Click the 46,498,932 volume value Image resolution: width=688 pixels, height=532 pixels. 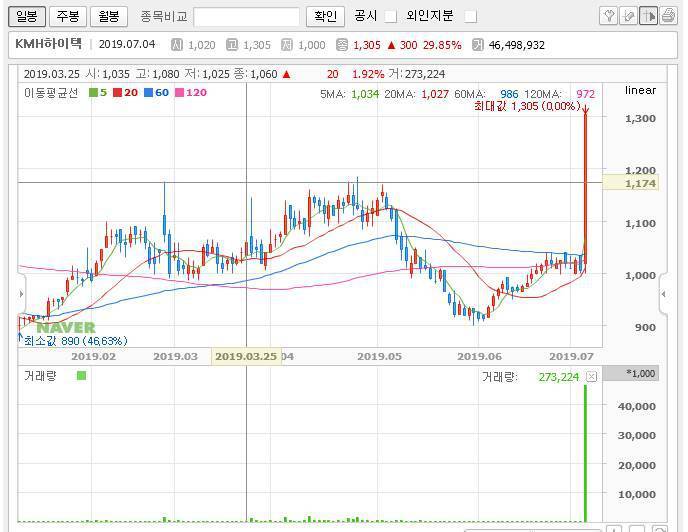(x=516, y=45)
